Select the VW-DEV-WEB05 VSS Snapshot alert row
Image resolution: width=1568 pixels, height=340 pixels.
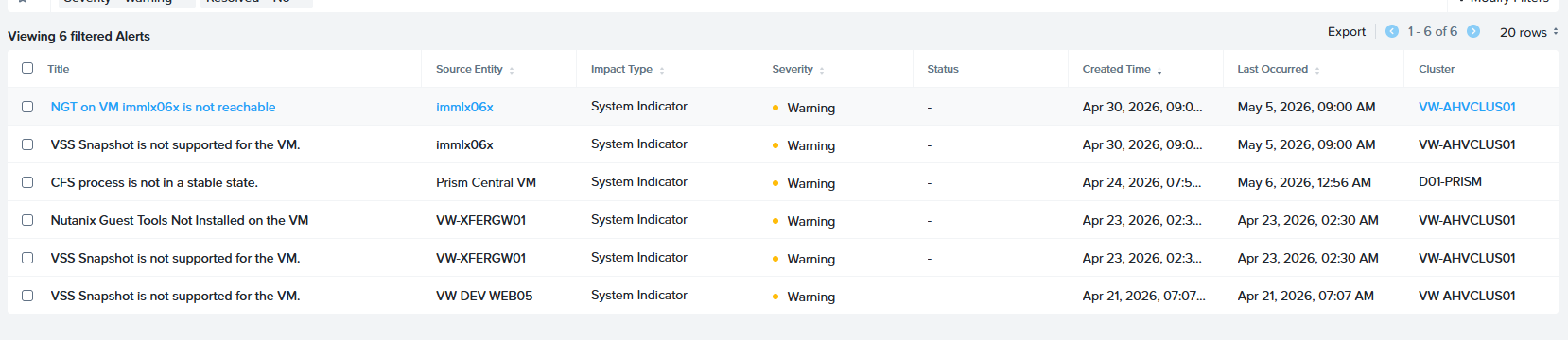click(x=783, y=296)
